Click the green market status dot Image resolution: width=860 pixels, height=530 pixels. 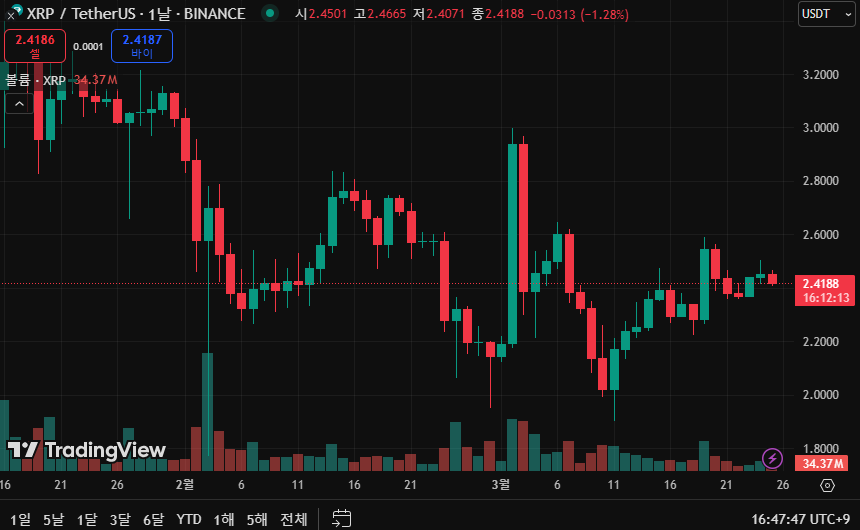(x=269, y=13)
